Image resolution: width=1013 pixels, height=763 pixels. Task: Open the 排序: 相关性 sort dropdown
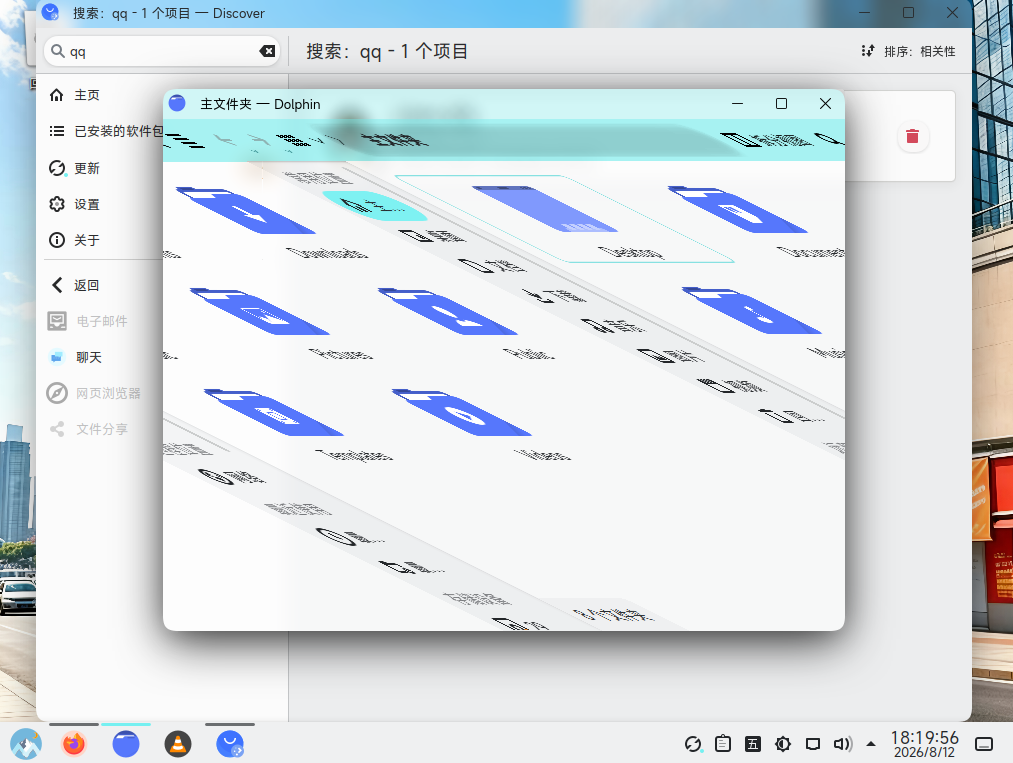coord(908,51)
